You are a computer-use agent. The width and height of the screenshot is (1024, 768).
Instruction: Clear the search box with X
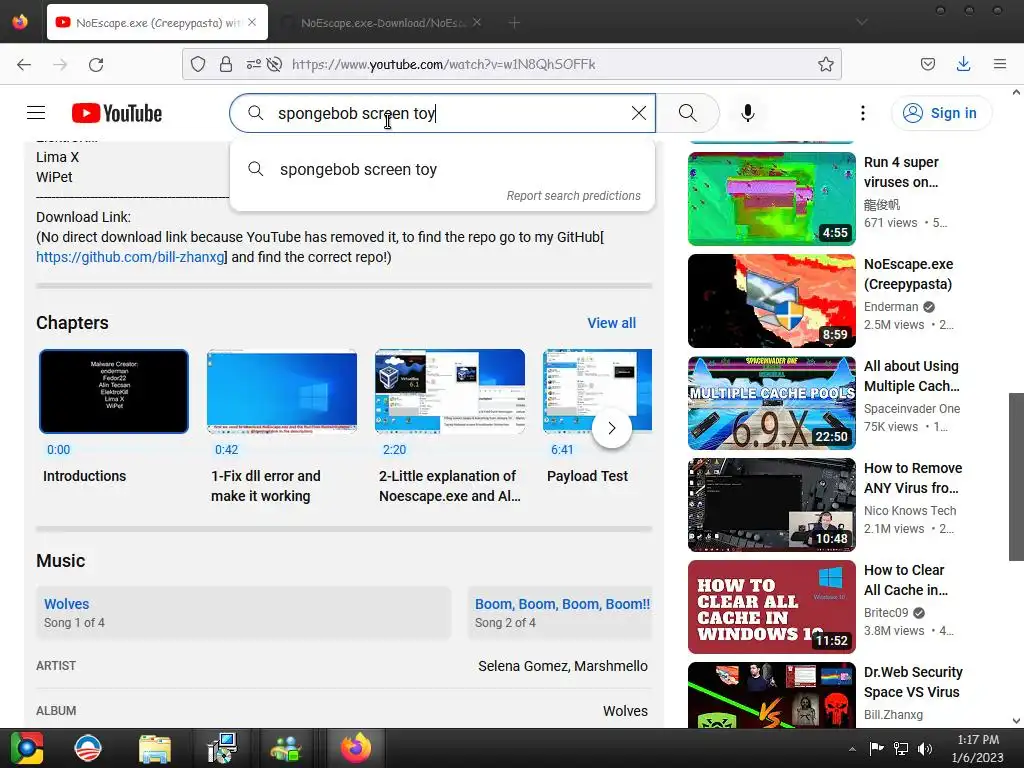[x=639, y=113]
